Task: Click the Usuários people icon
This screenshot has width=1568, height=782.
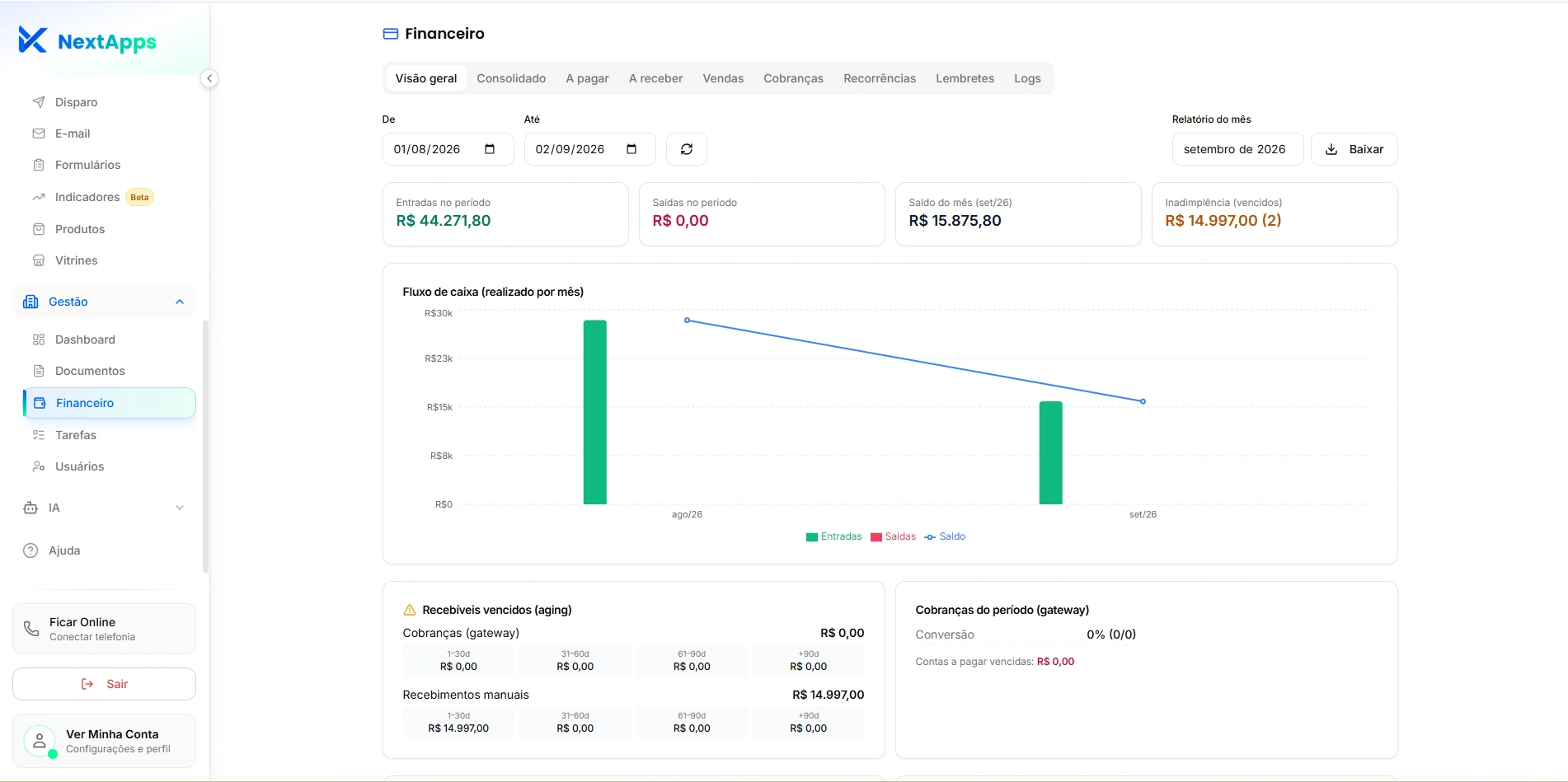Action: pos(39,466)
